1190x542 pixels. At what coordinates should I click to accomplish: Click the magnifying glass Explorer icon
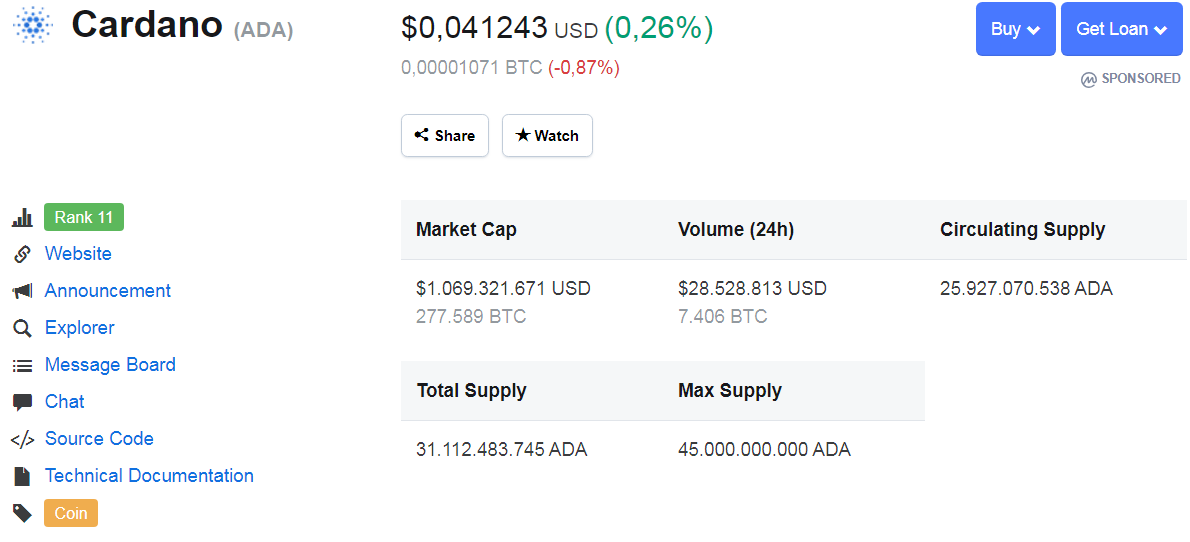pyautogui.click(x=22, y=328)
